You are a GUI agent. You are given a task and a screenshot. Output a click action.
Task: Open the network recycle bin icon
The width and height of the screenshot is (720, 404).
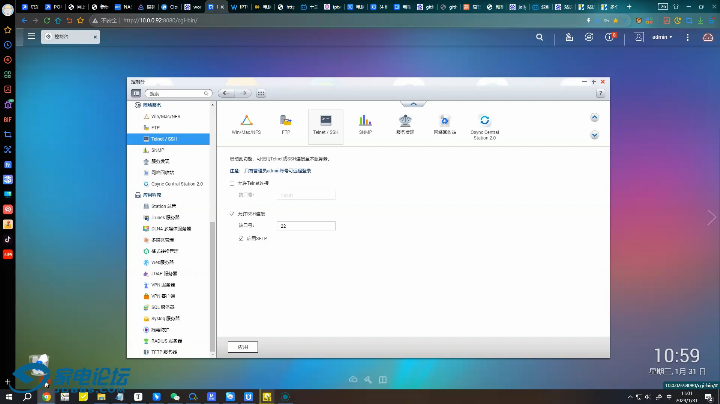pos(444,124)
